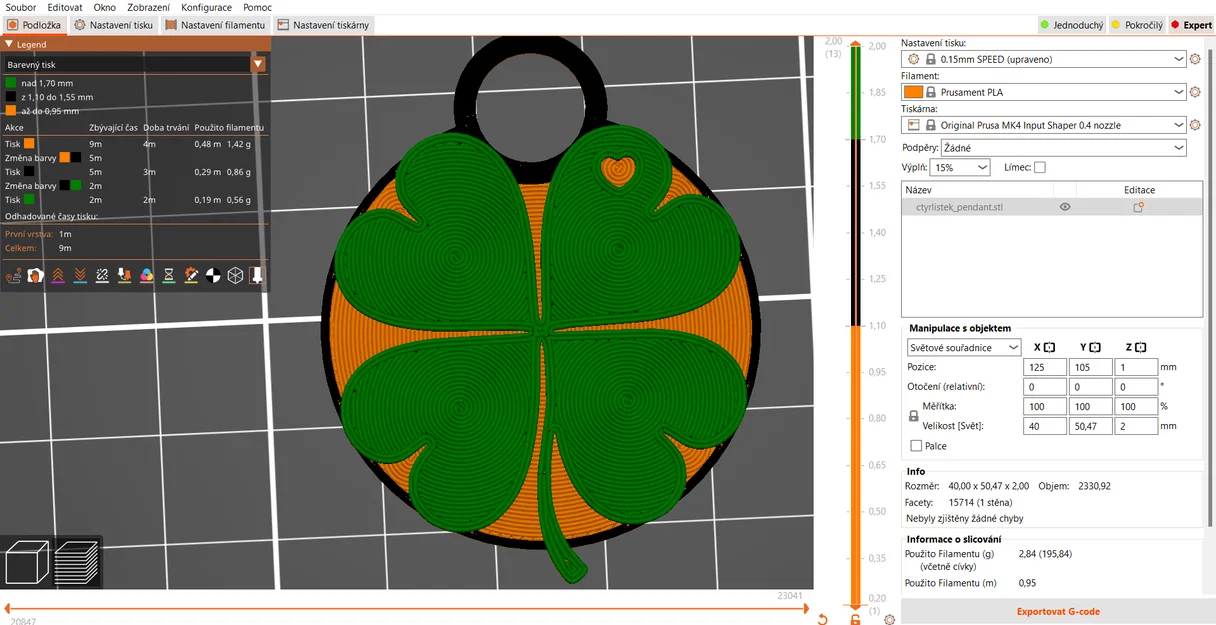Open filament settings gear beside Prusament PLA

1195,92
